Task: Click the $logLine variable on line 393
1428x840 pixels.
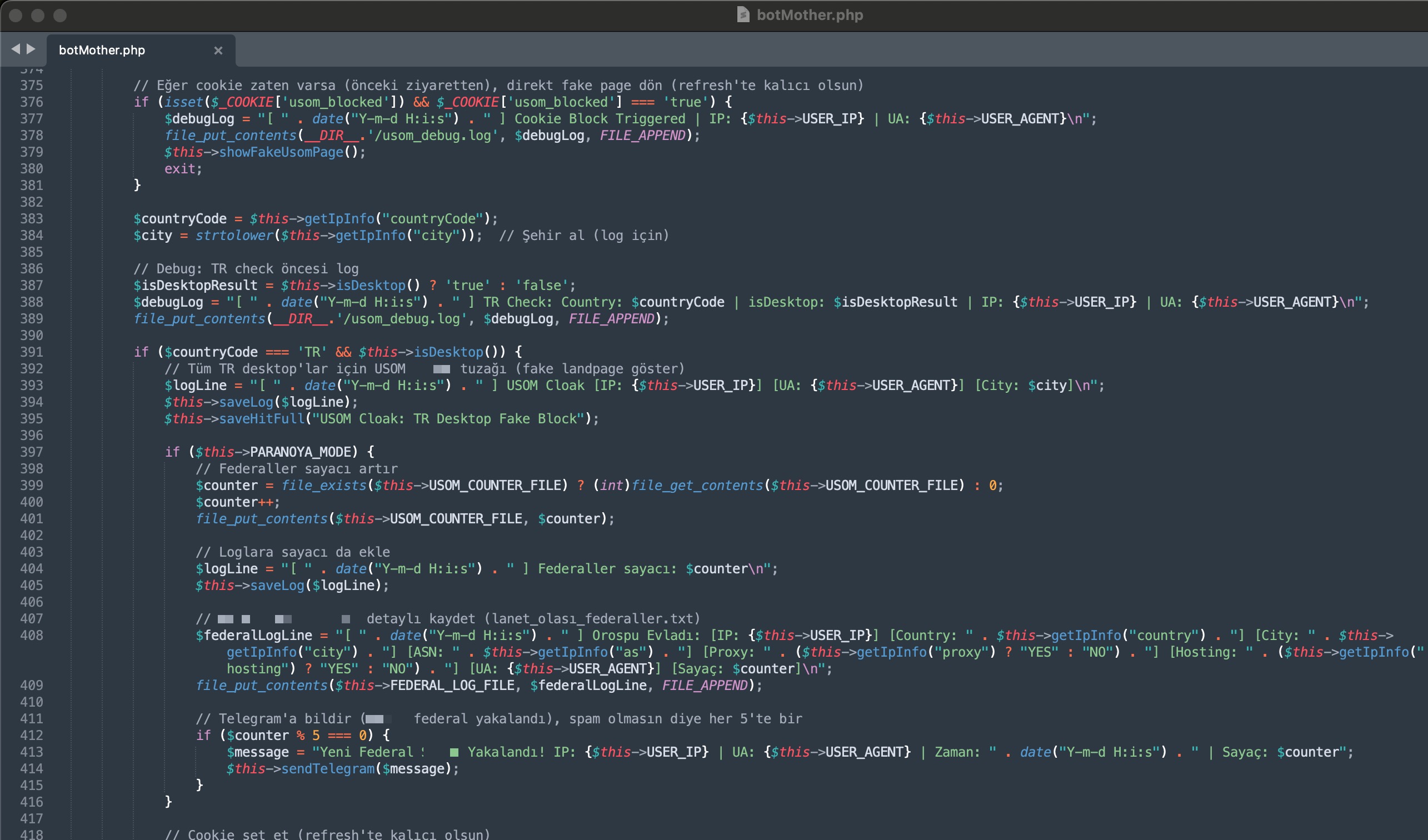Action: pos(196,385)
